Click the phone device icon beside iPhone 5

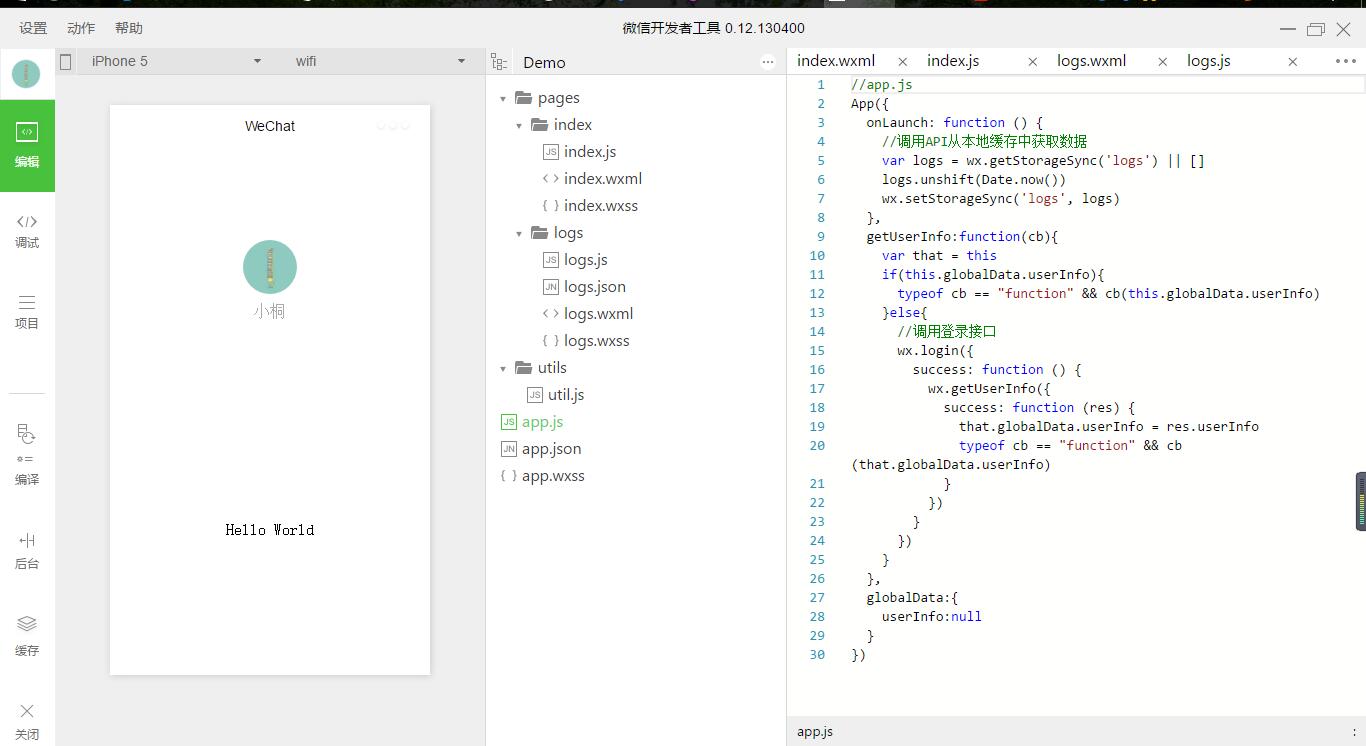pyautogui.click(x=66, y=61)
